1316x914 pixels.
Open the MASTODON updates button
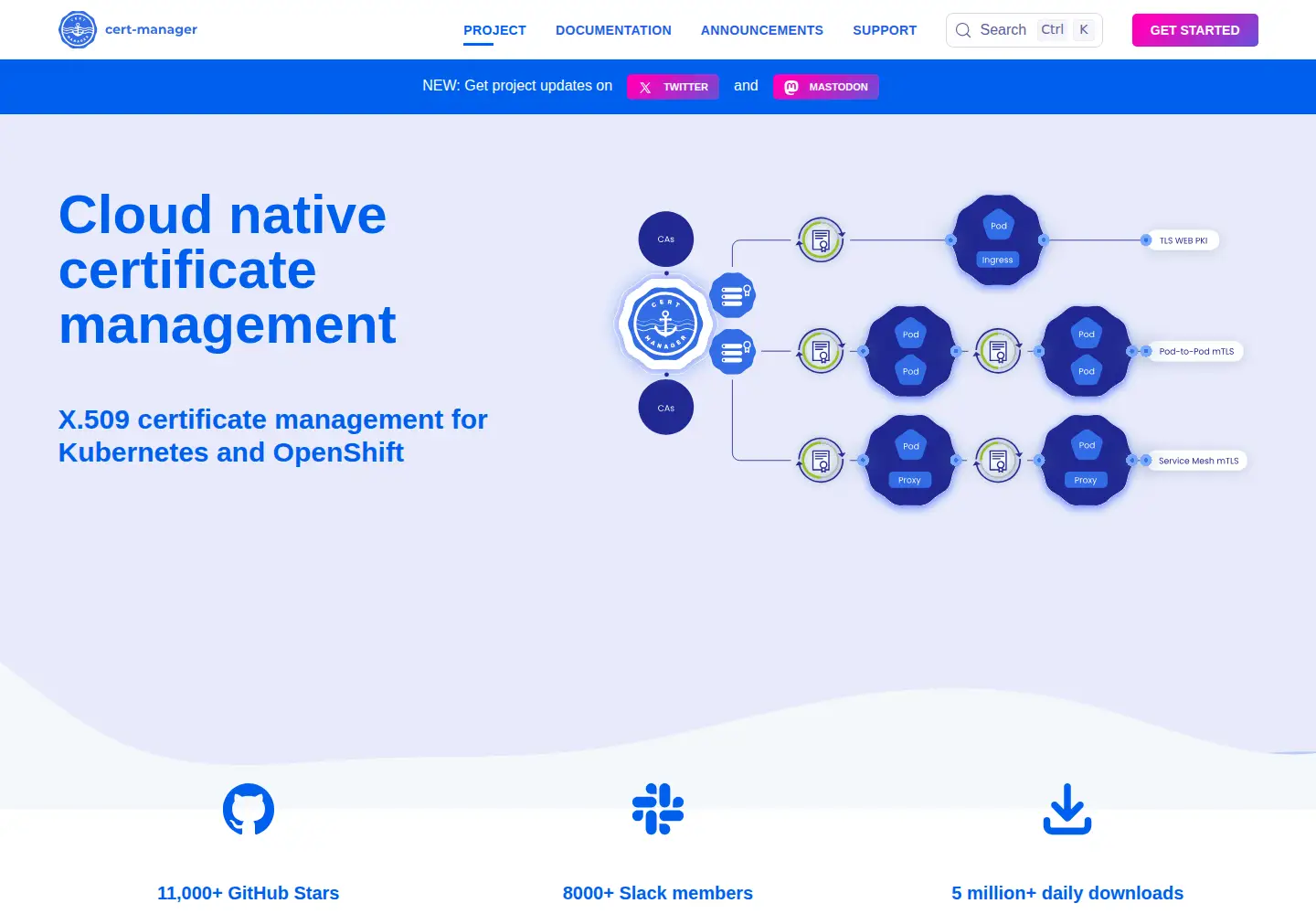pos(826,87)
